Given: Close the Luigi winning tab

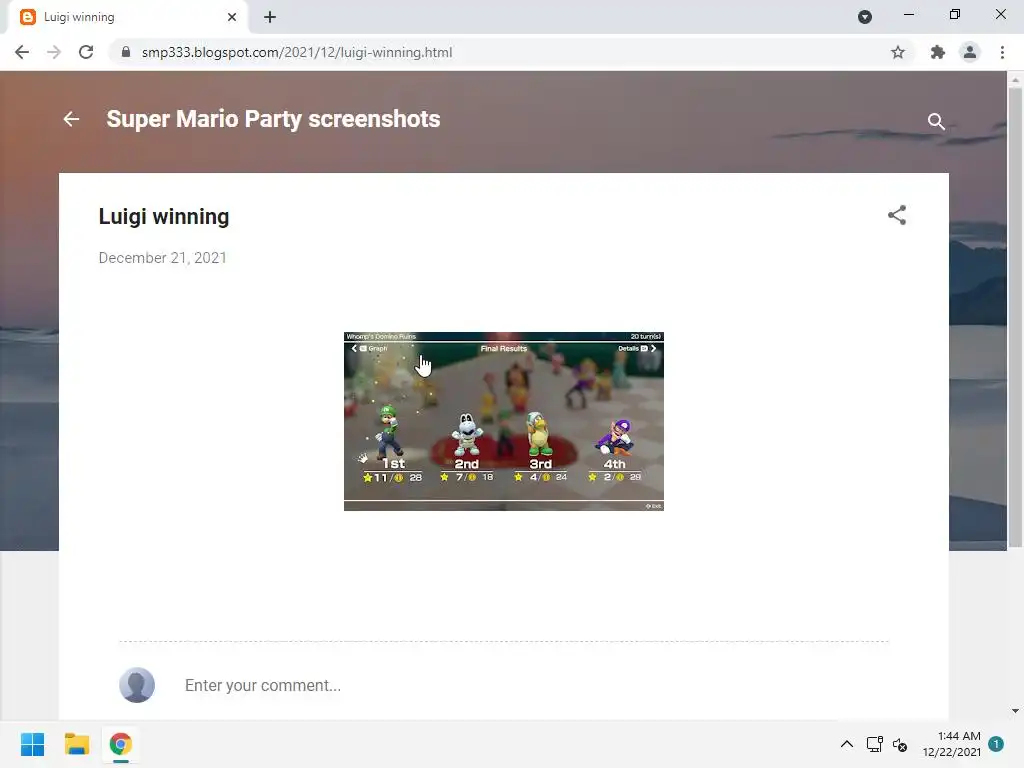Looking at the screenshot, I should (232, 17).
